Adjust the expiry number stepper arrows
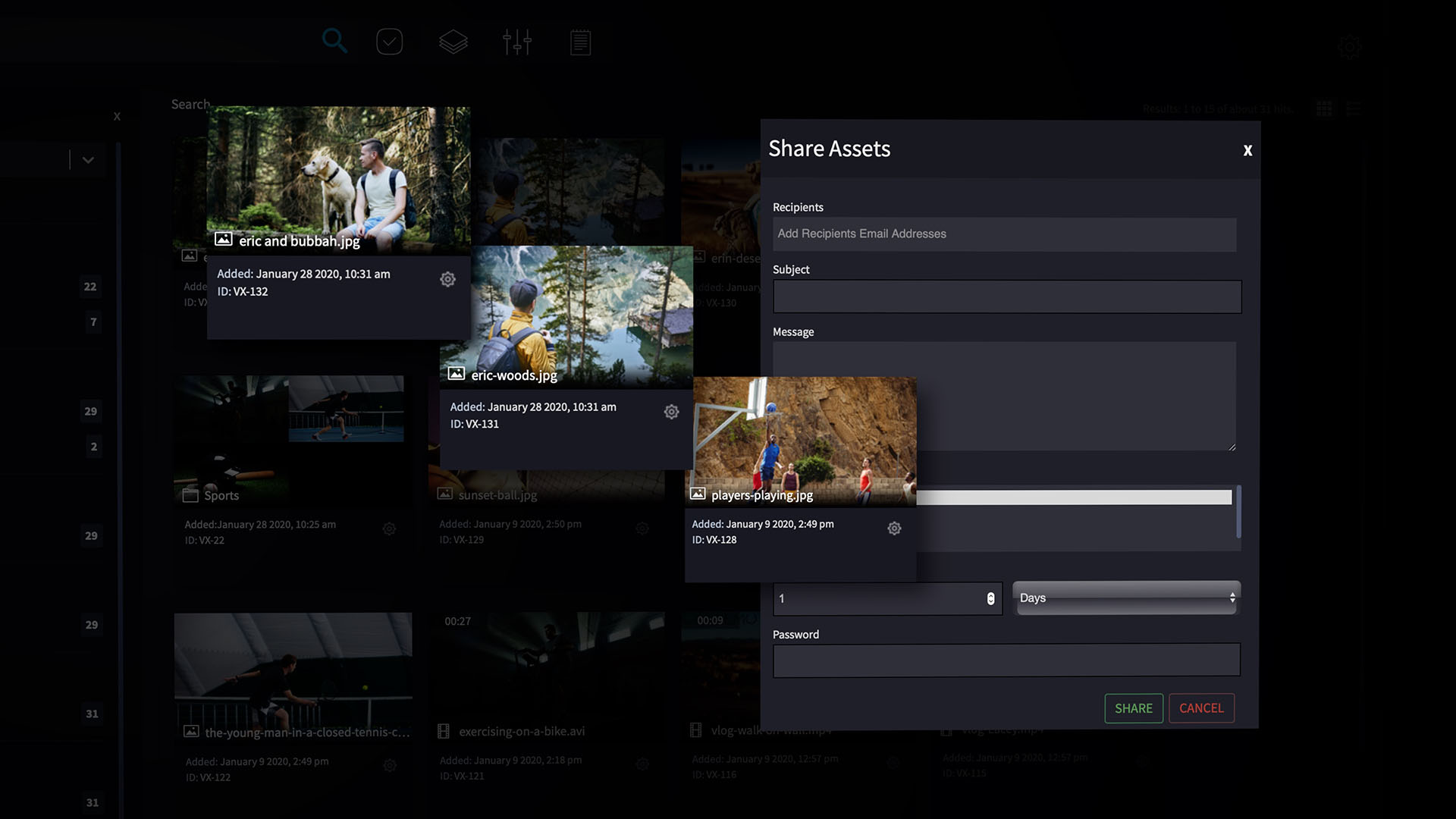Screen dimensions: 1456x819 pyautogui.click(x=990, y=598)
